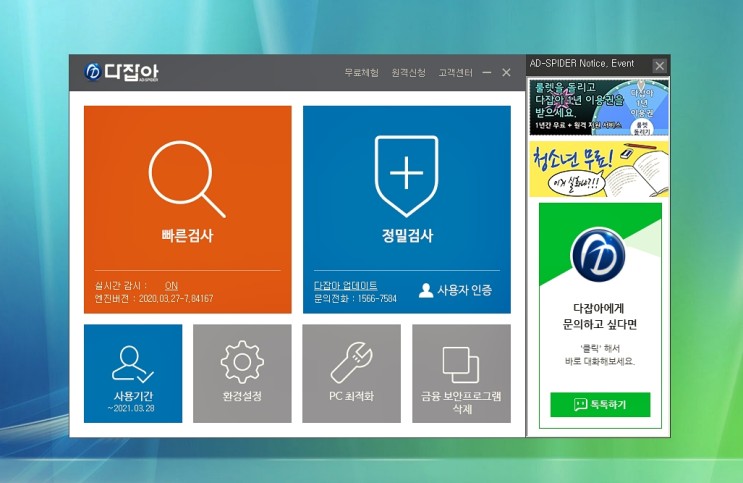This screenshot has height=483, width=743.
Task: Click the user icon beside 사용자 인증
Action: 426,290
